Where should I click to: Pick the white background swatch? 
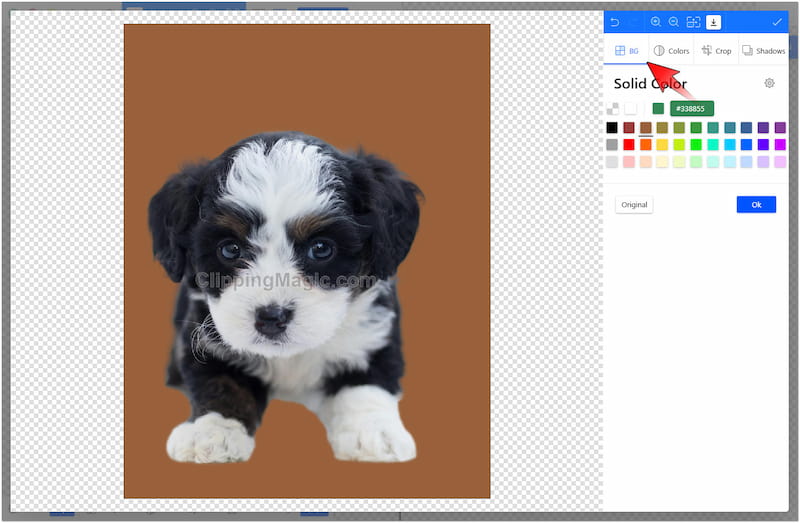(630, 109)
